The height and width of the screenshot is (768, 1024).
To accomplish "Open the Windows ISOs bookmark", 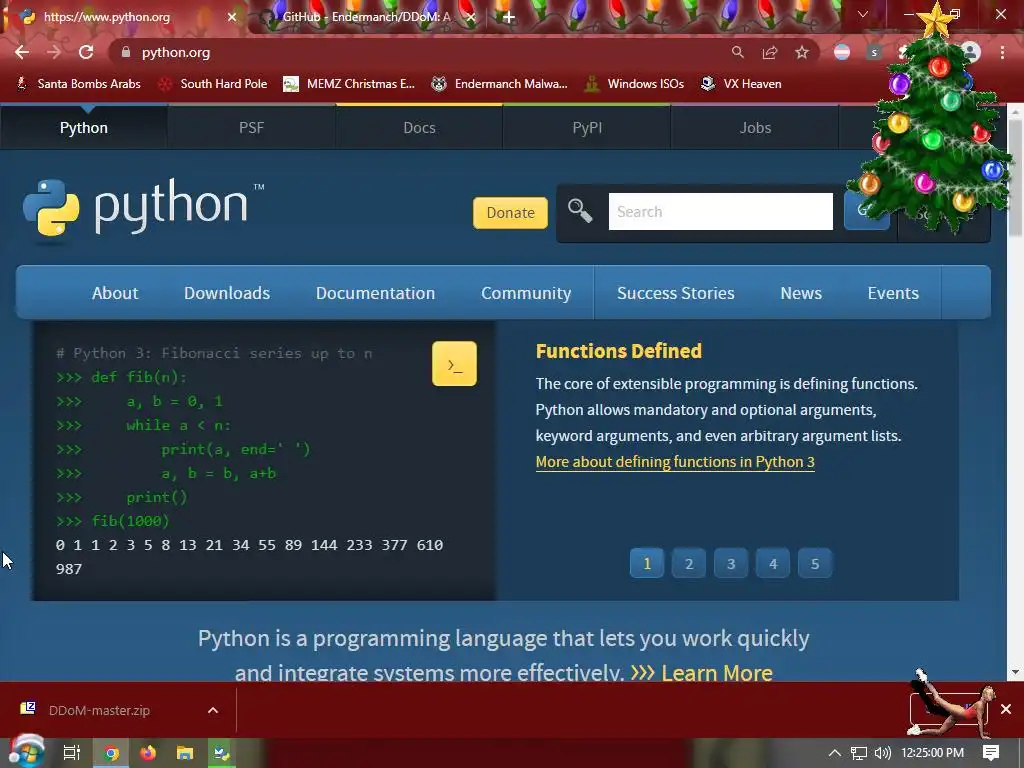I will coord(635,84).
